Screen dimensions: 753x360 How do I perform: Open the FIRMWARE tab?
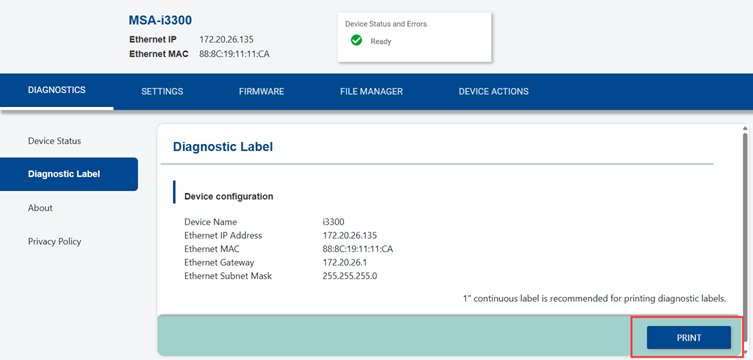click(261, 92)
